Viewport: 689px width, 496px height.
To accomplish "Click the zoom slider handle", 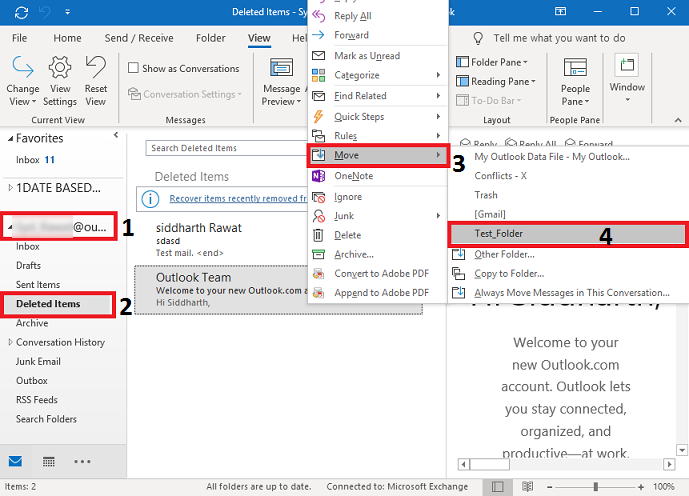I will [596, 487].
